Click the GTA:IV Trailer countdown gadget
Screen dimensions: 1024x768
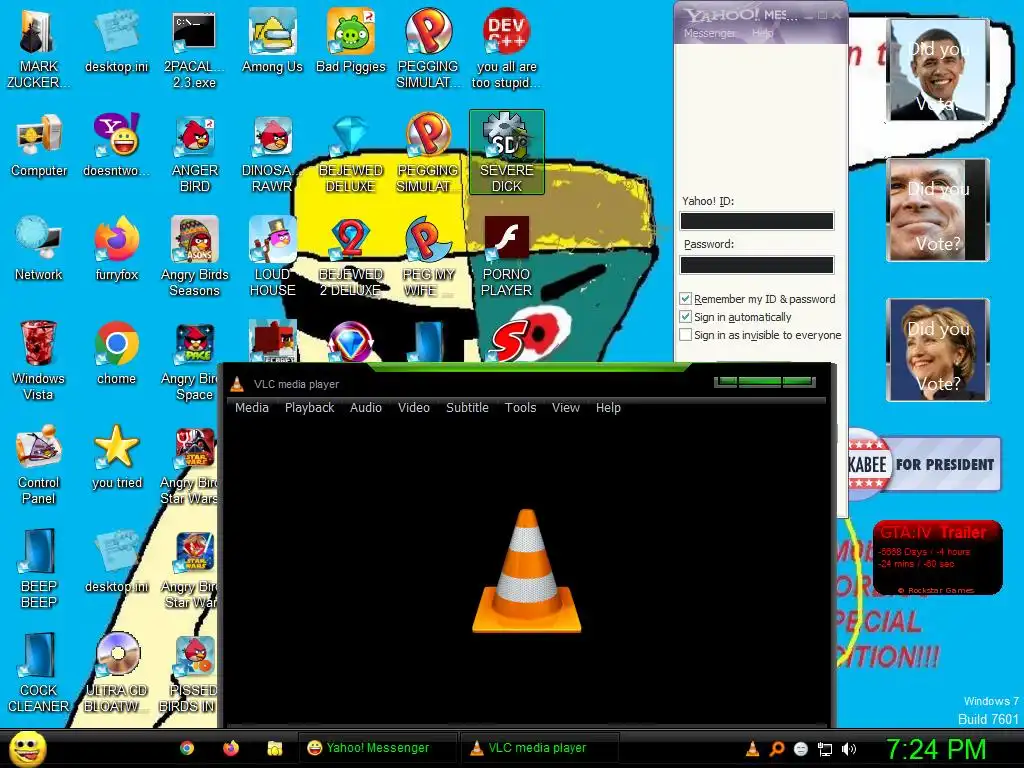[x=937, y=557]
